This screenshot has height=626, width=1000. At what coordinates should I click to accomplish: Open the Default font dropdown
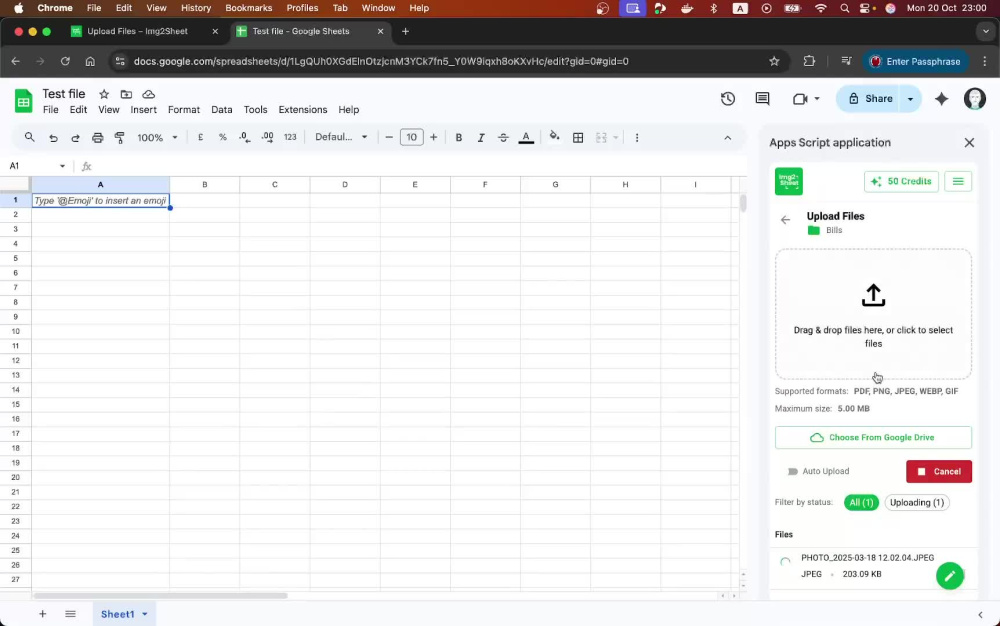point(341,137)
